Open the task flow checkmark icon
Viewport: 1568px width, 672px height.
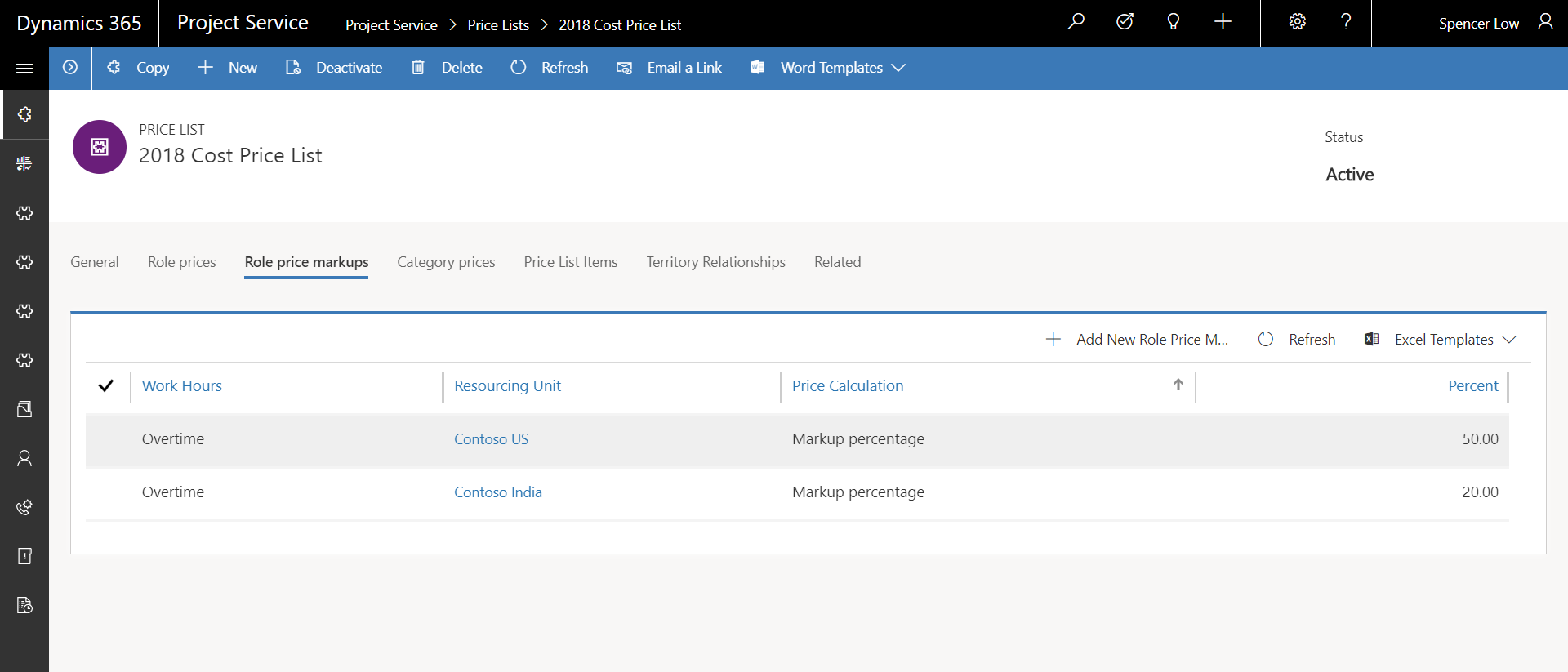tap(1125, 22)
